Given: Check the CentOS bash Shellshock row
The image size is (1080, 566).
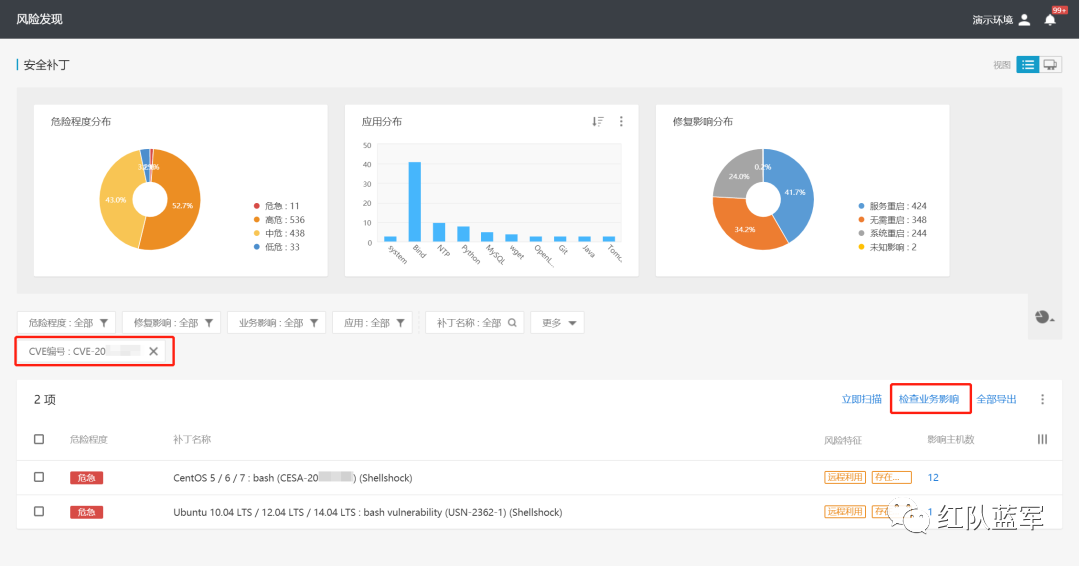Looking at the screenshot, I should [x=39, y=477].
